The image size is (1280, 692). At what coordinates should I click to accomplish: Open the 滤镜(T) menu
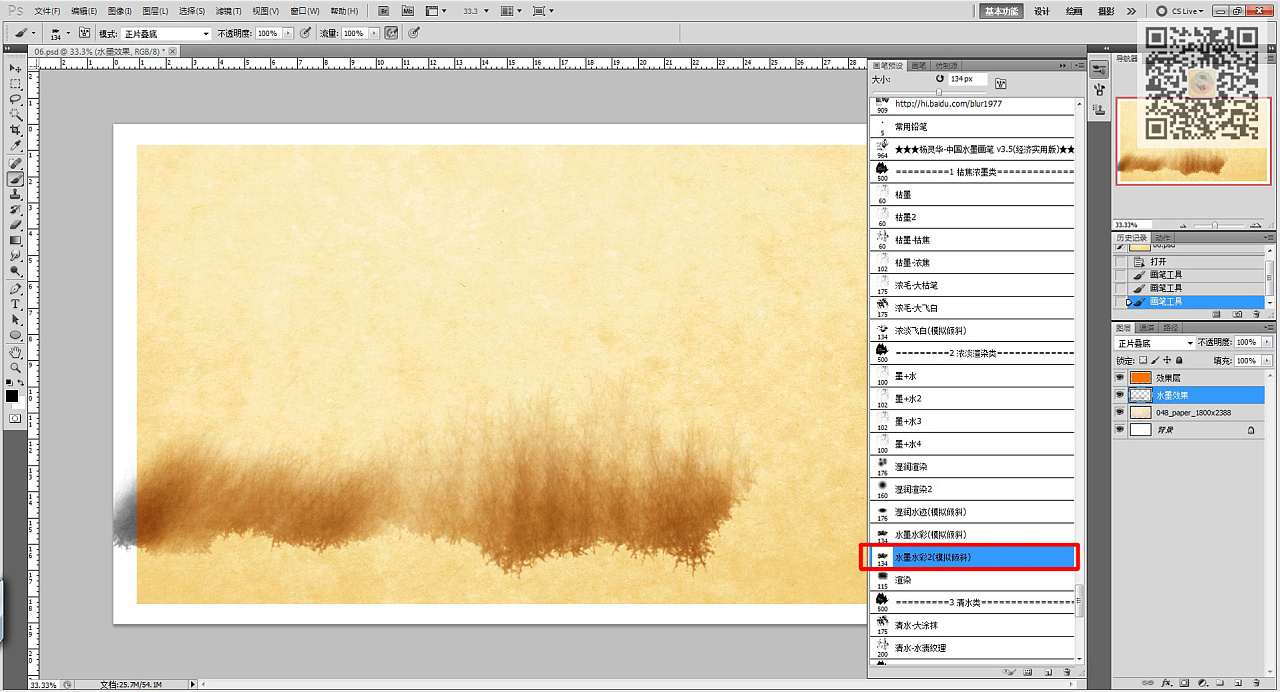tap(229, 11)
